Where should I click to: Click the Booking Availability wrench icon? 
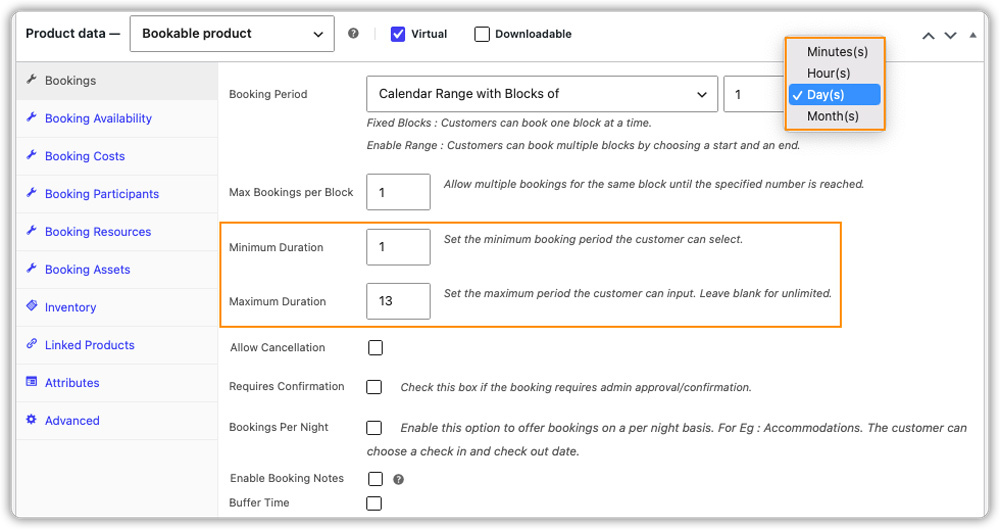(31, 117)
